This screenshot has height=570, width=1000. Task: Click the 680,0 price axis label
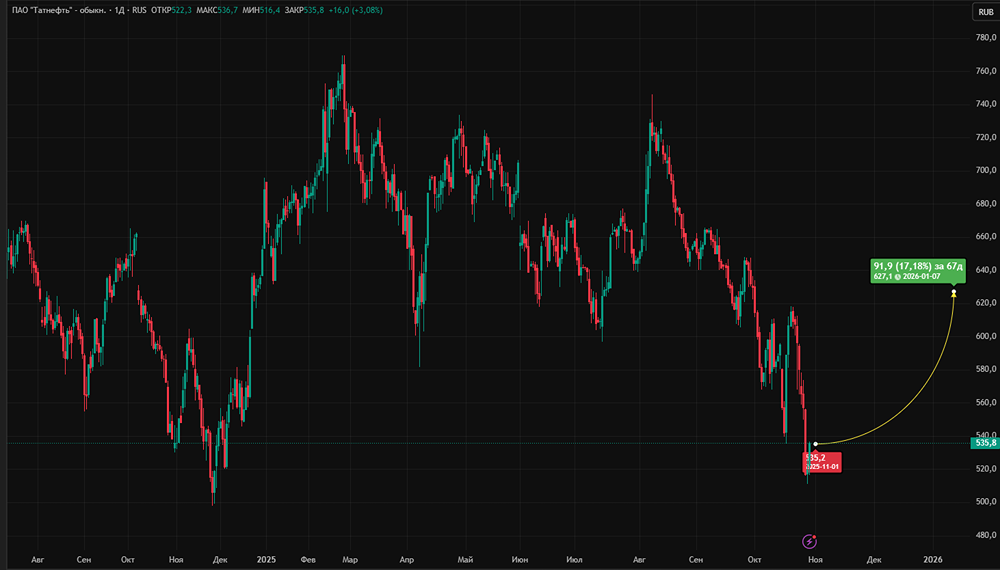[x=985, y=203]
